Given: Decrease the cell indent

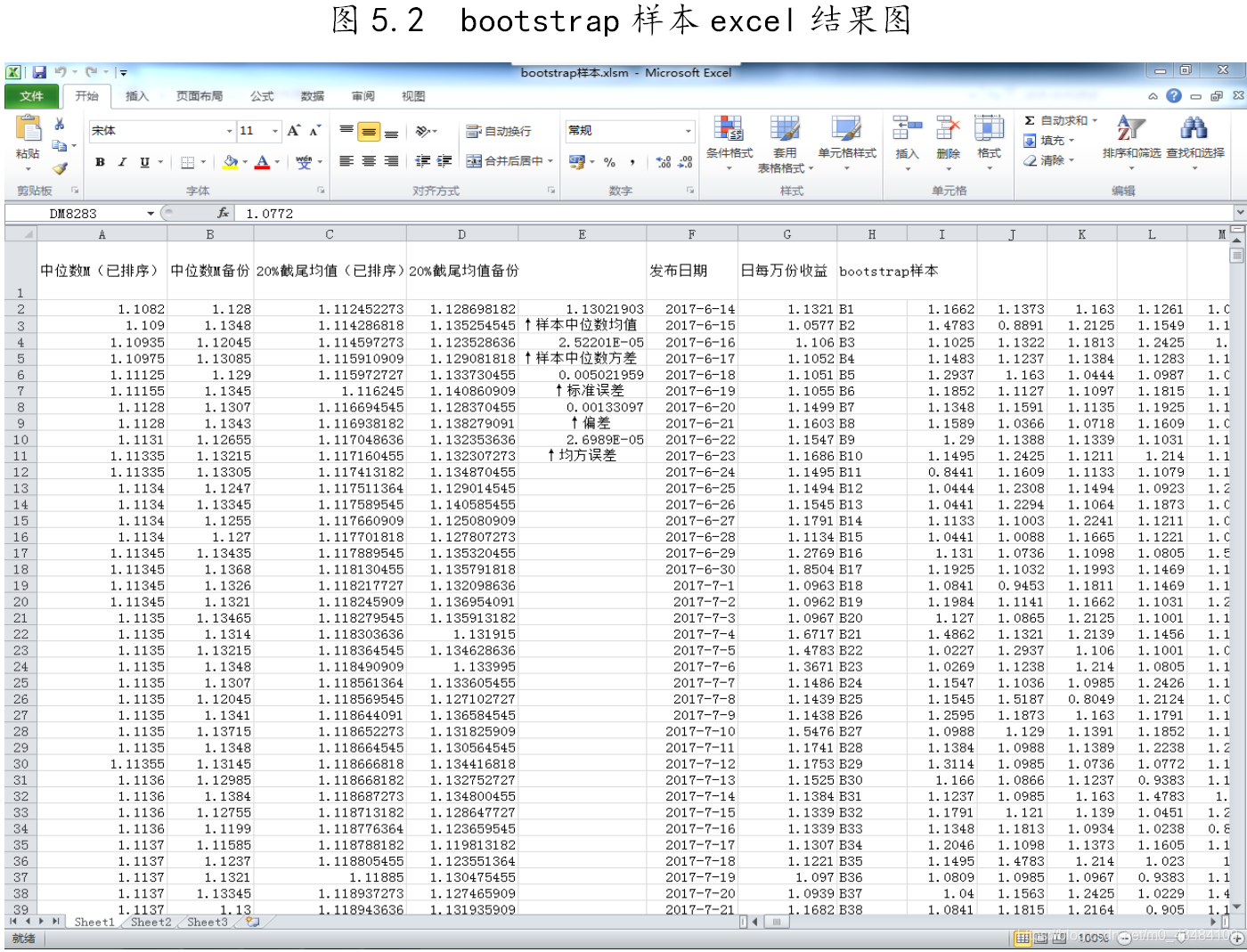Looking at the screenshot, I should point(422,161).
